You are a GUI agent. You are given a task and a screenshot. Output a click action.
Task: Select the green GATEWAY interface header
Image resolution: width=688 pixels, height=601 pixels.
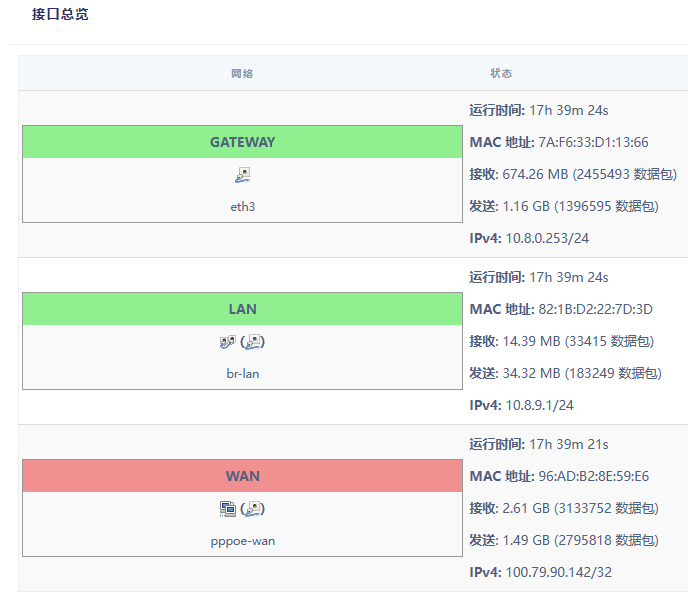point(242,142)
